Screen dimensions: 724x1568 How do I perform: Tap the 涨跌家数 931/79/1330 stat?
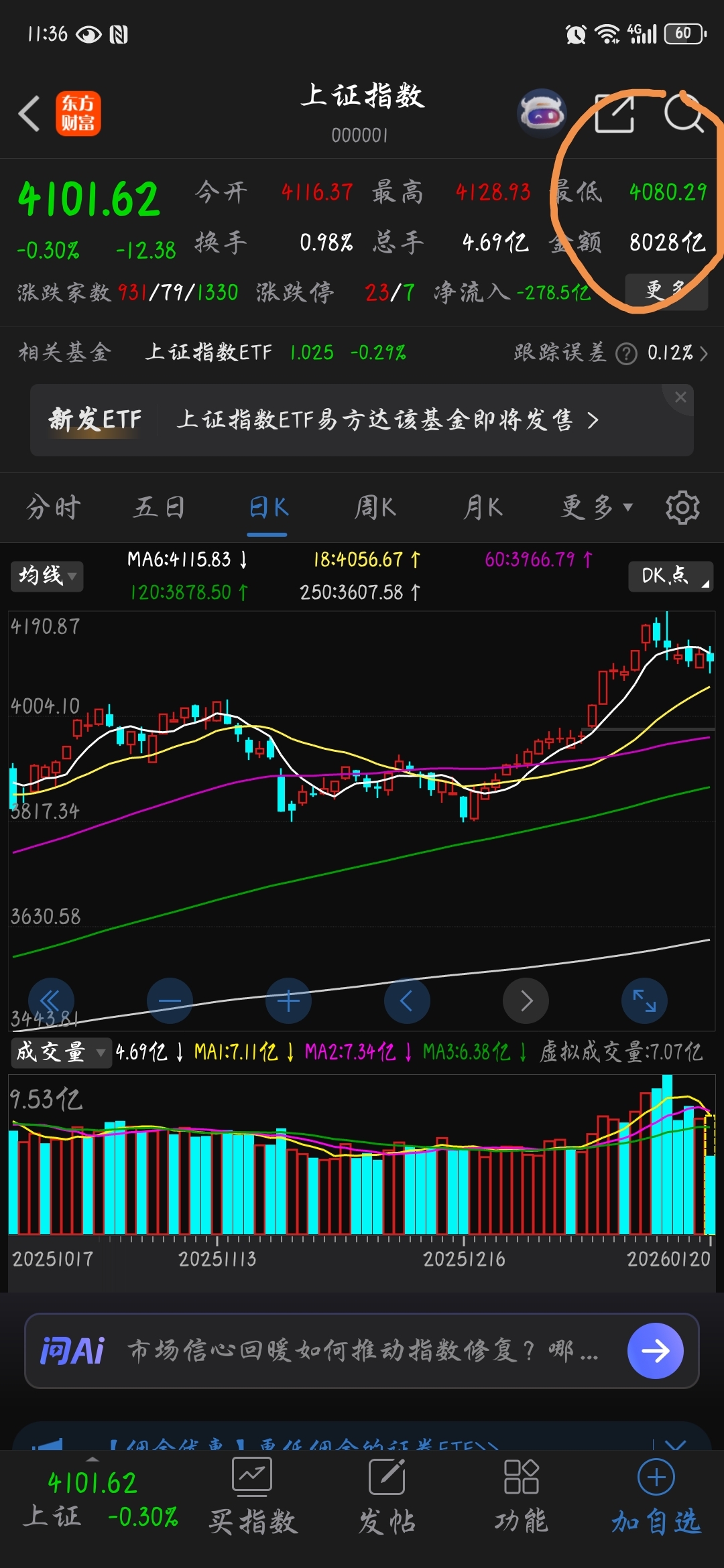pos(127,292)
